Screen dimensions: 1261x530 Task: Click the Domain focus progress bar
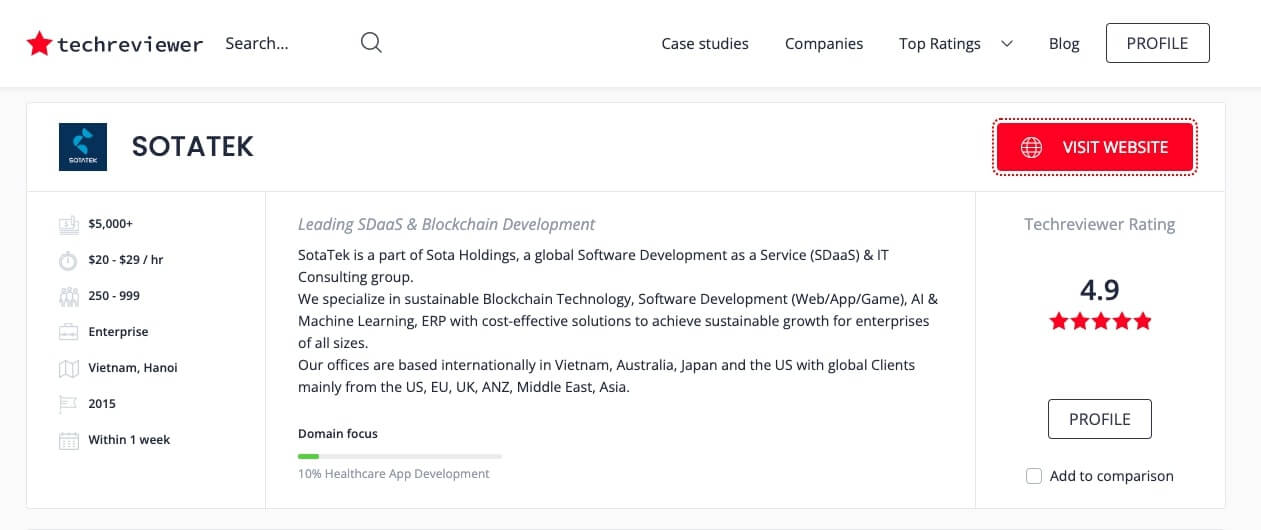400,456
